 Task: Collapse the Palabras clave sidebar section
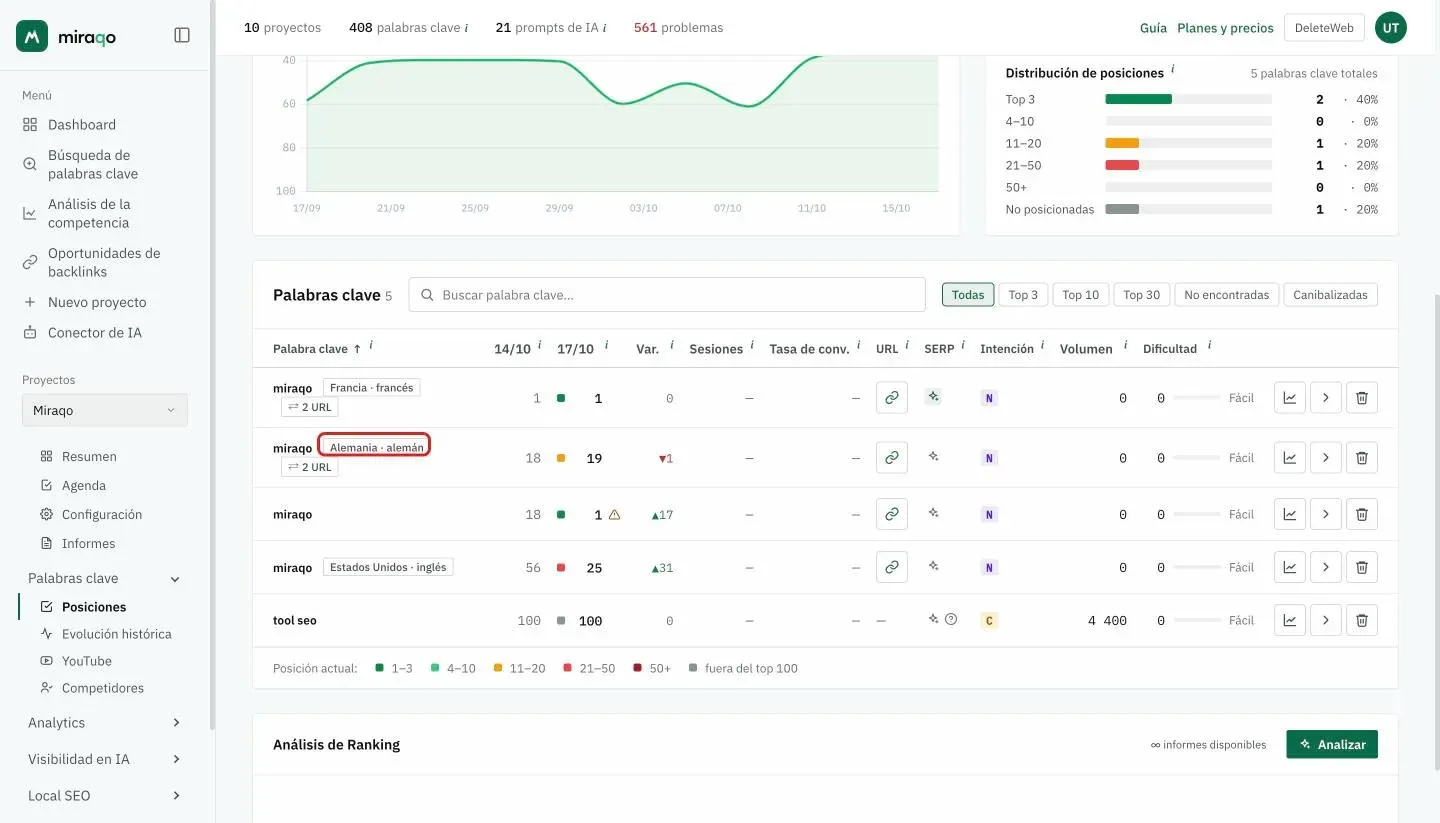pyautogui.click(x=175, y=579)
